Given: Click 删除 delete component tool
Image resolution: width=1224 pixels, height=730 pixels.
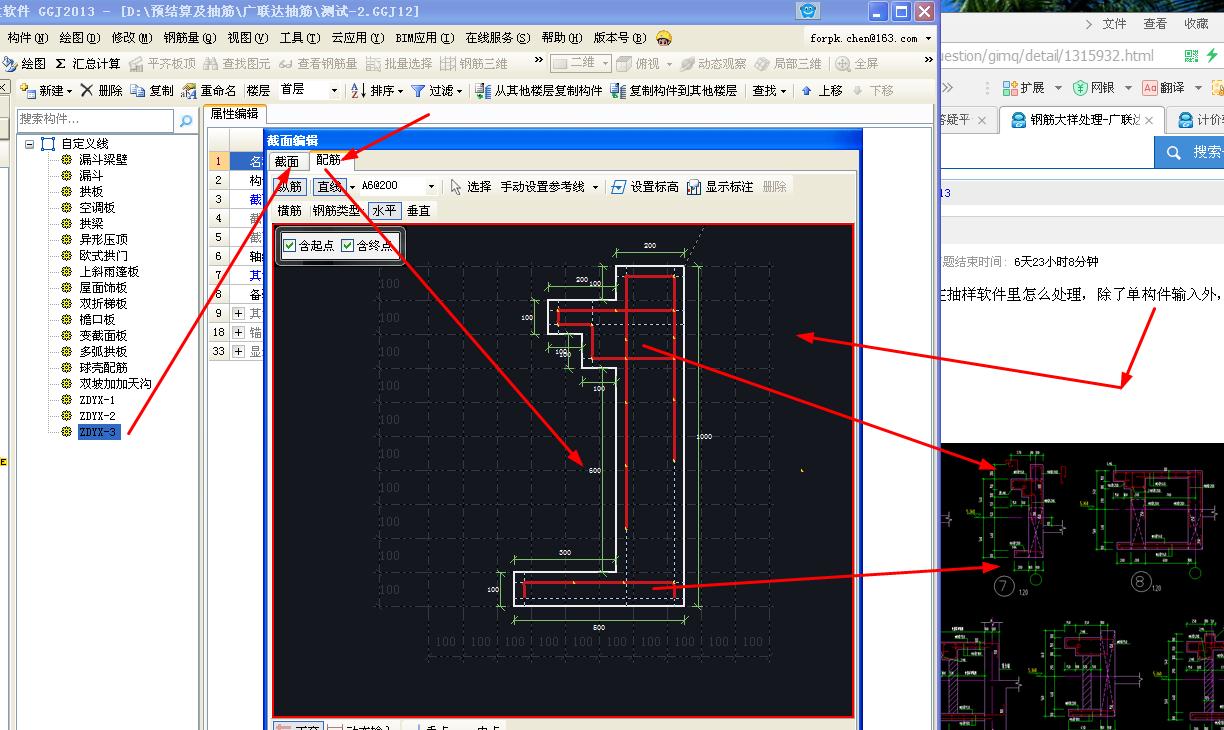Looking at the screenshot, I should (x=102, y=90).
